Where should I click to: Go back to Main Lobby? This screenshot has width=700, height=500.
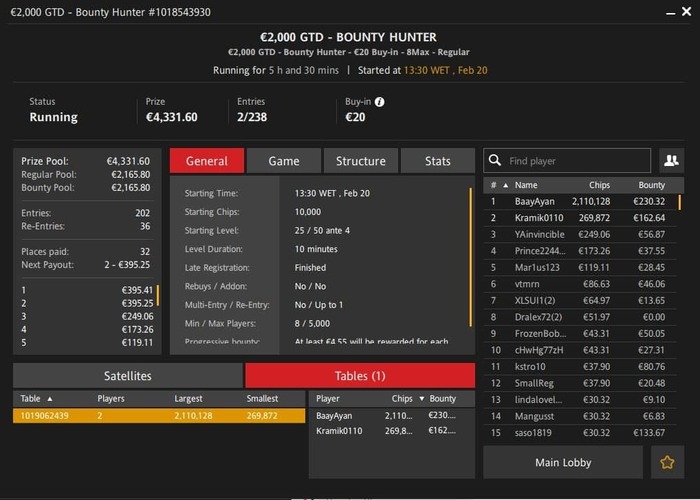563,462
